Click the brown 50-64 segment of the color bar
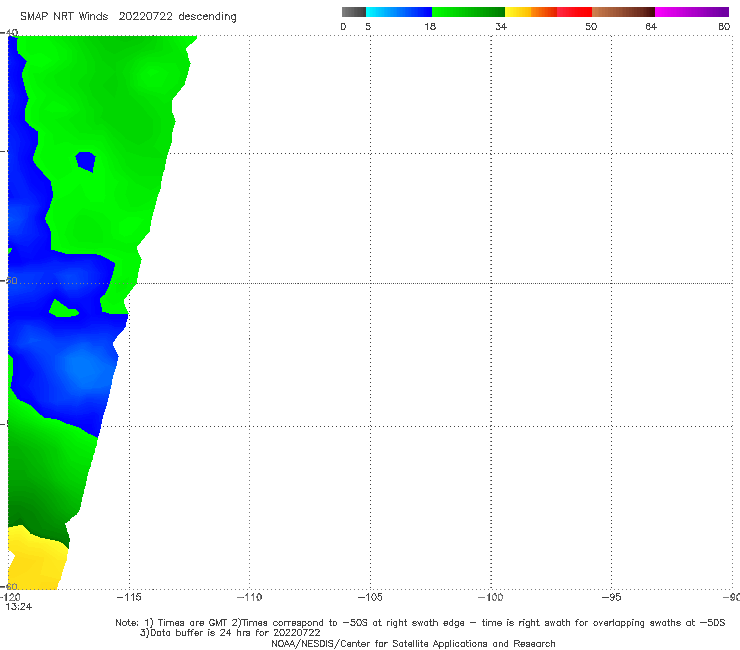The image size is (740, 650). pyautogui.click(x=623, y=12)
